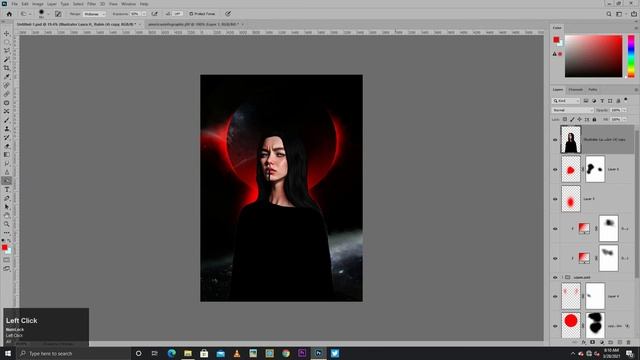Select the Magic Wand tool
The width and height of the screenshot is (640, 360).
(7, 60)
